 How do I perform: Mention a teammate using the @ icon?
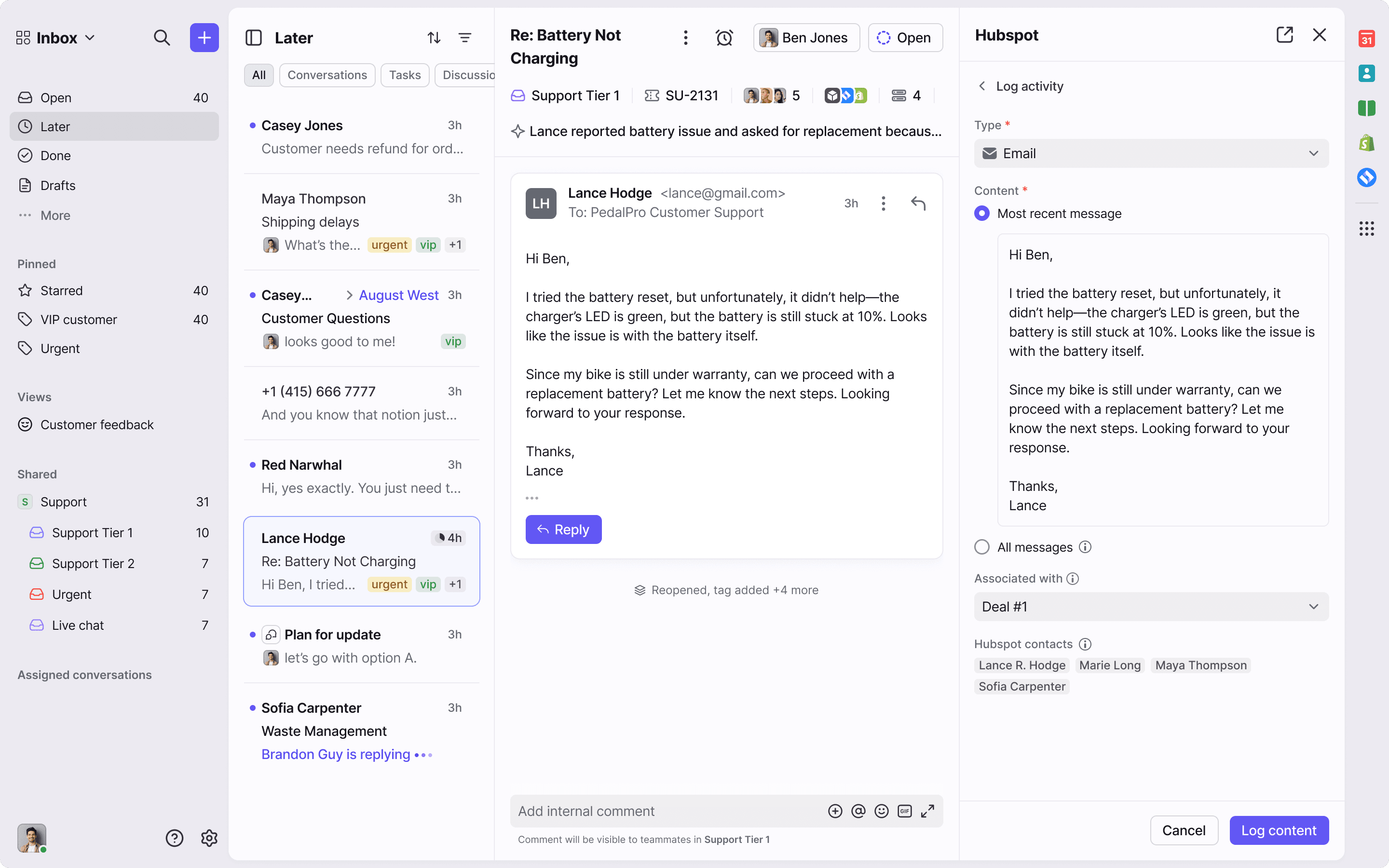point(858,811)
